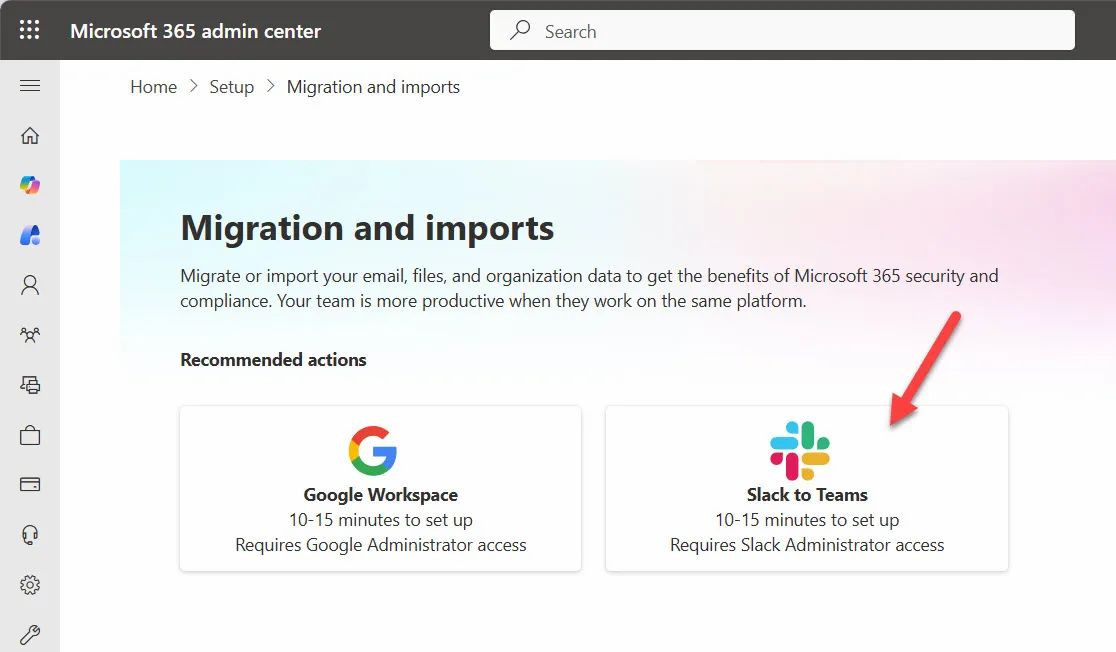Click the search magnifier icon

[520, 30]
